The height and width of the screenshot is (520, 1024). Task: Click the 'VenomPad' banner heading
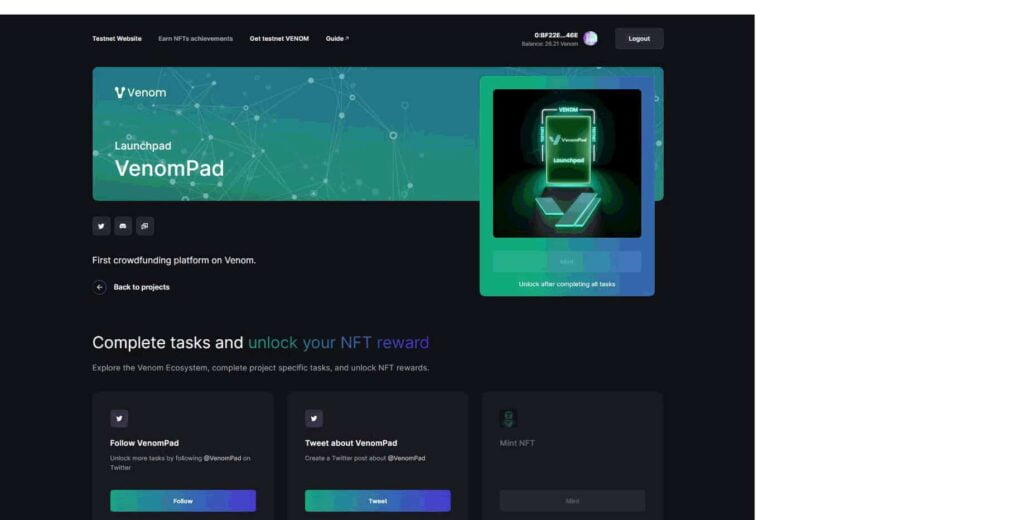coord(169,169)
